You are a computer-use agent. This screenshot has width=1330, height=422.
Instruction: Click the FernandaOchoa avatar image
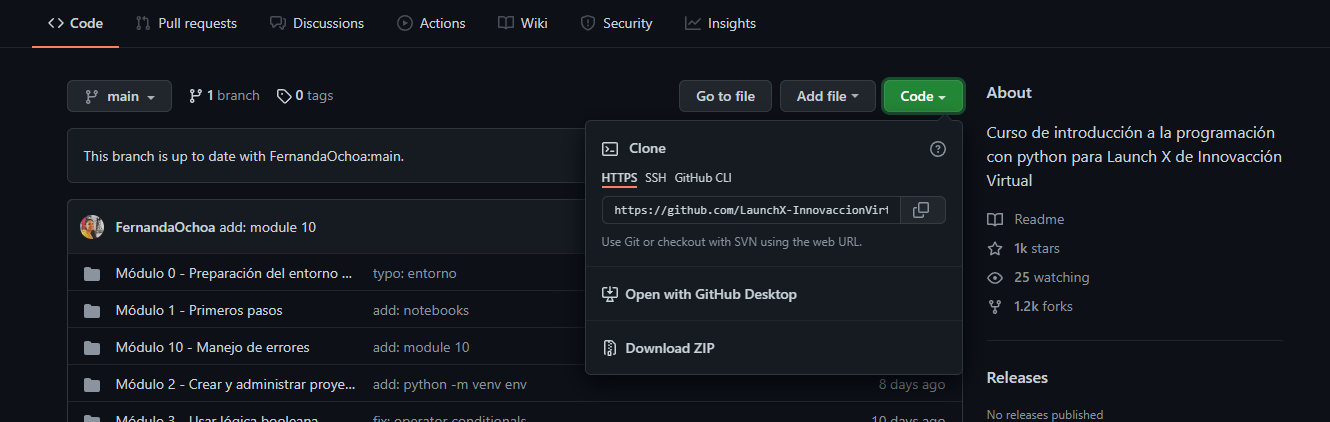tap(92, 227)
